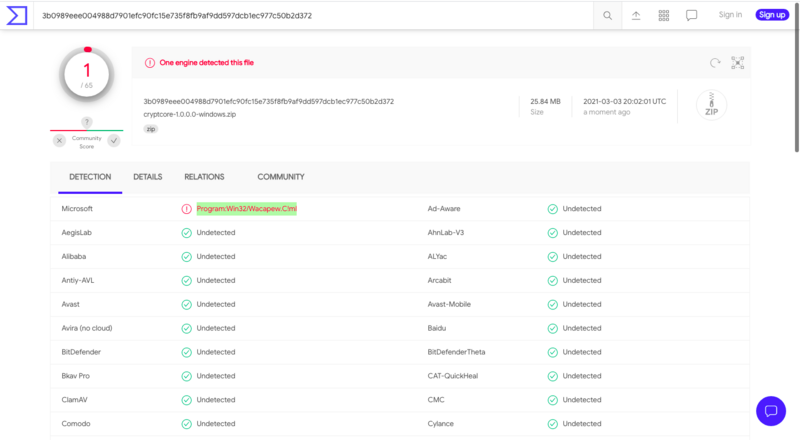Screen dimensions: 800x440
Task: Vote harmless with community checkmark icon
Action: point(114,140)
